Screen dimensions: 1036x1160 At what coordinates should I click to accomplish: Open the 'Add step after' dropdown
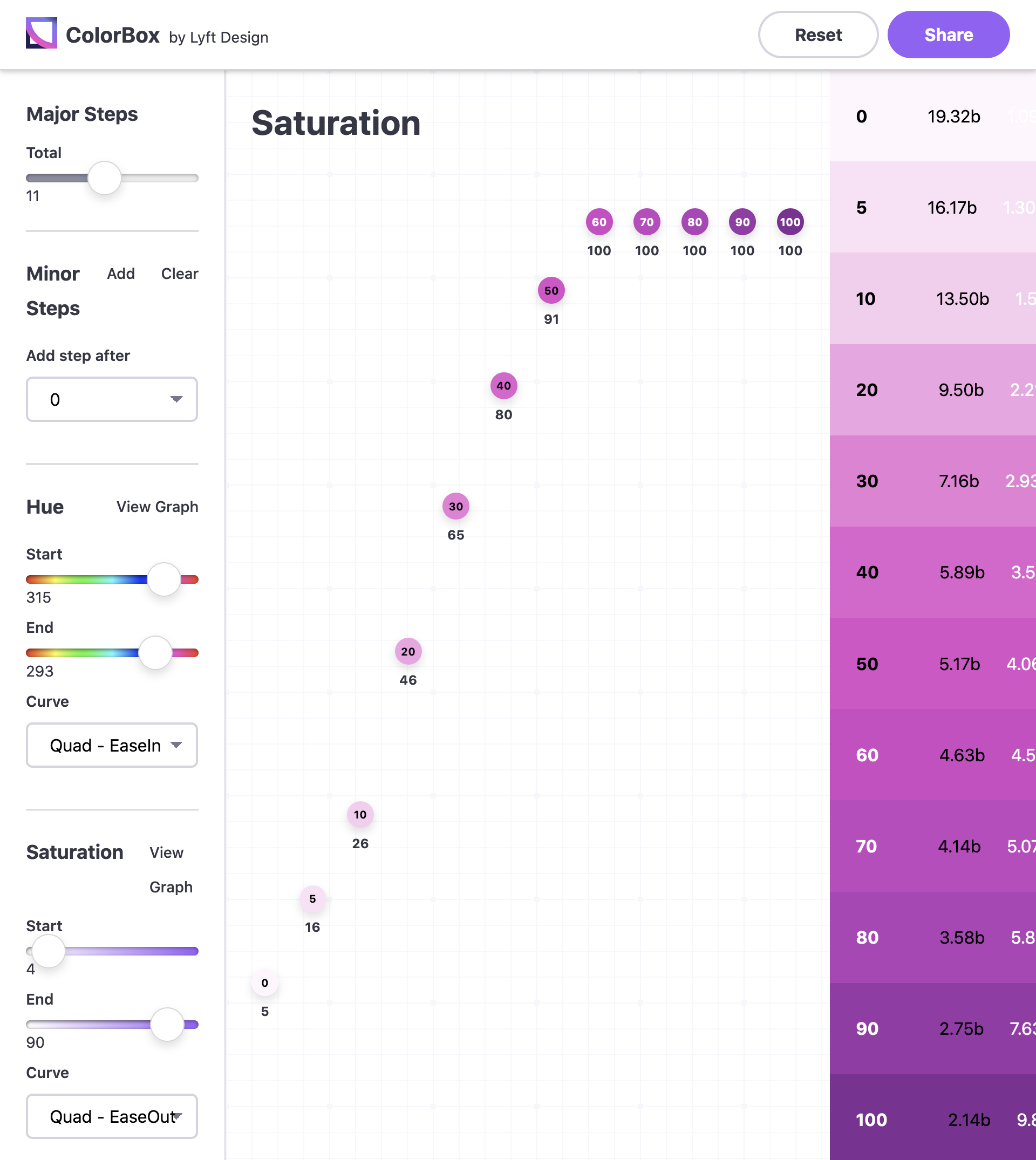[x=112, y=400]
